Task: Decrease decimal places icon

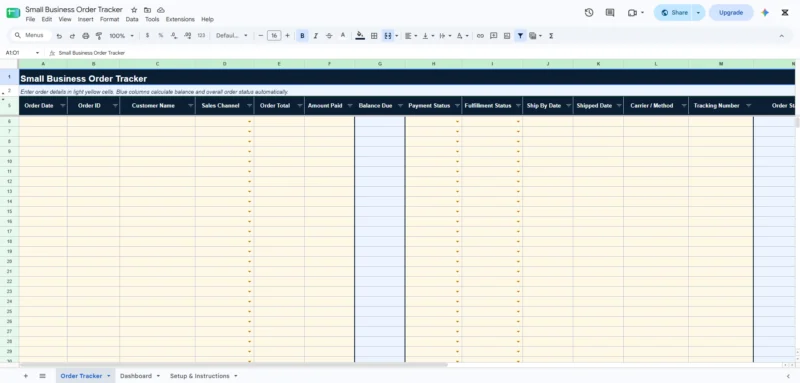Action: pos(174,36)
